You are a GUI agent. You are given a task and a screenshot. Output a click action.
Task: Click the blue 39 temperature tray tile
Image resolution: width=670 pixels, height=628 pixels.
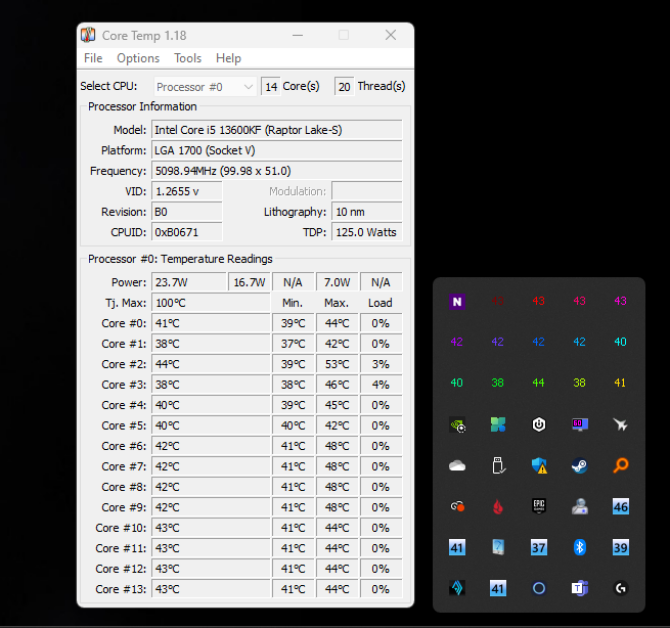click(x=620, y=547)
